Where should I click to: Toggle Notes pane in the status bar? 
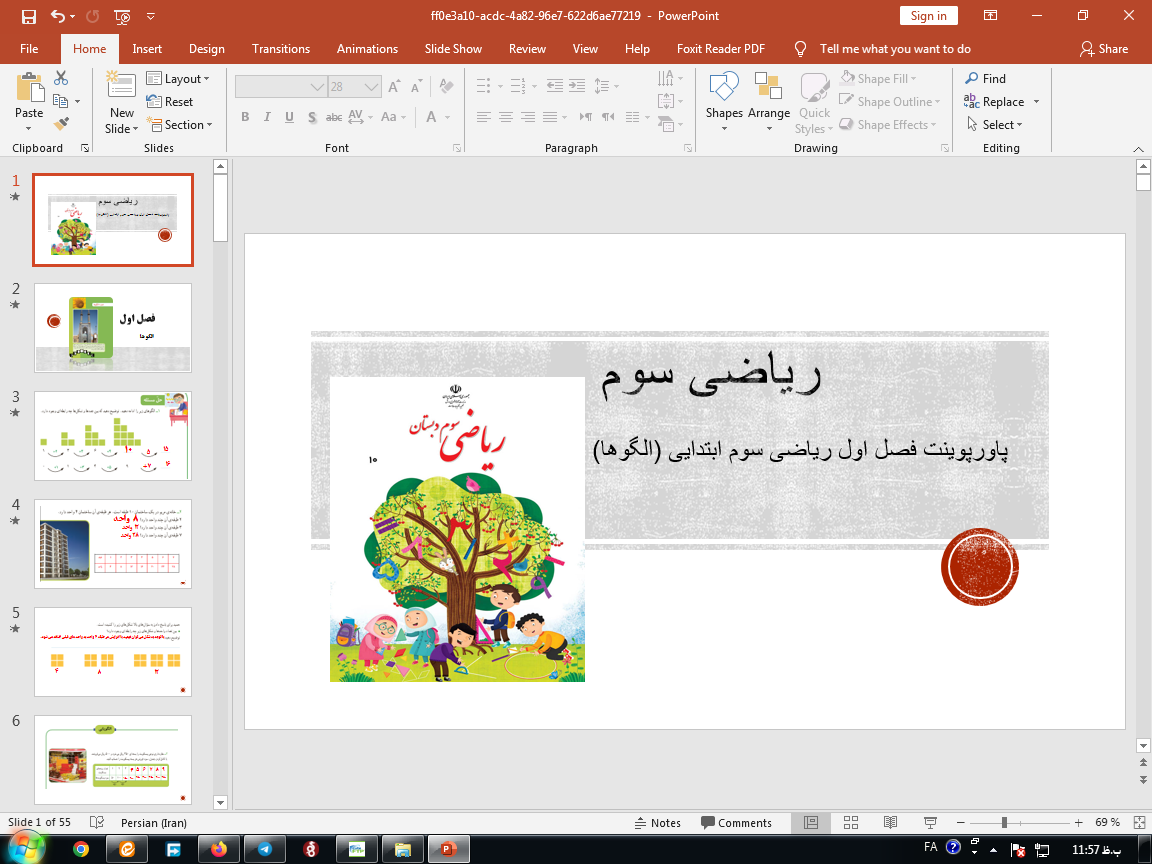coord(658,822)
